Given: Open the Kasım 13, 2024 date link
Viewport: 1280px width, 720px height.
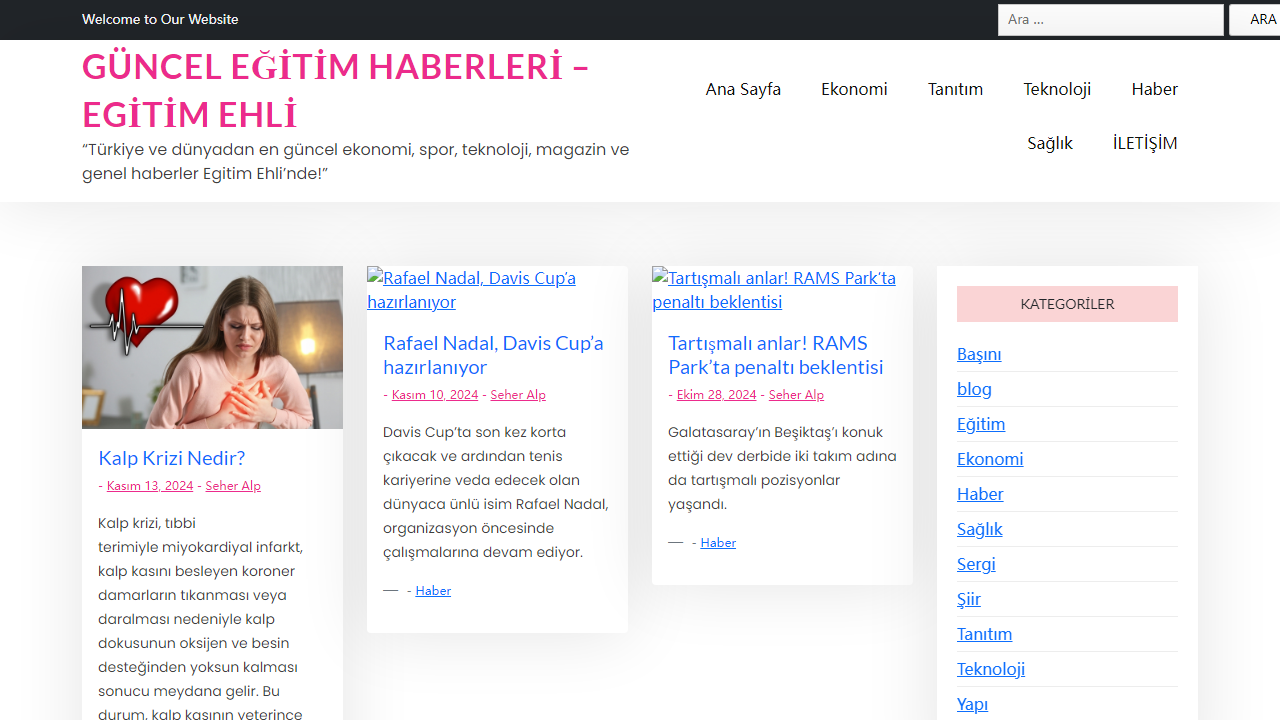Looking at the screenshot, I should (149, 485).
